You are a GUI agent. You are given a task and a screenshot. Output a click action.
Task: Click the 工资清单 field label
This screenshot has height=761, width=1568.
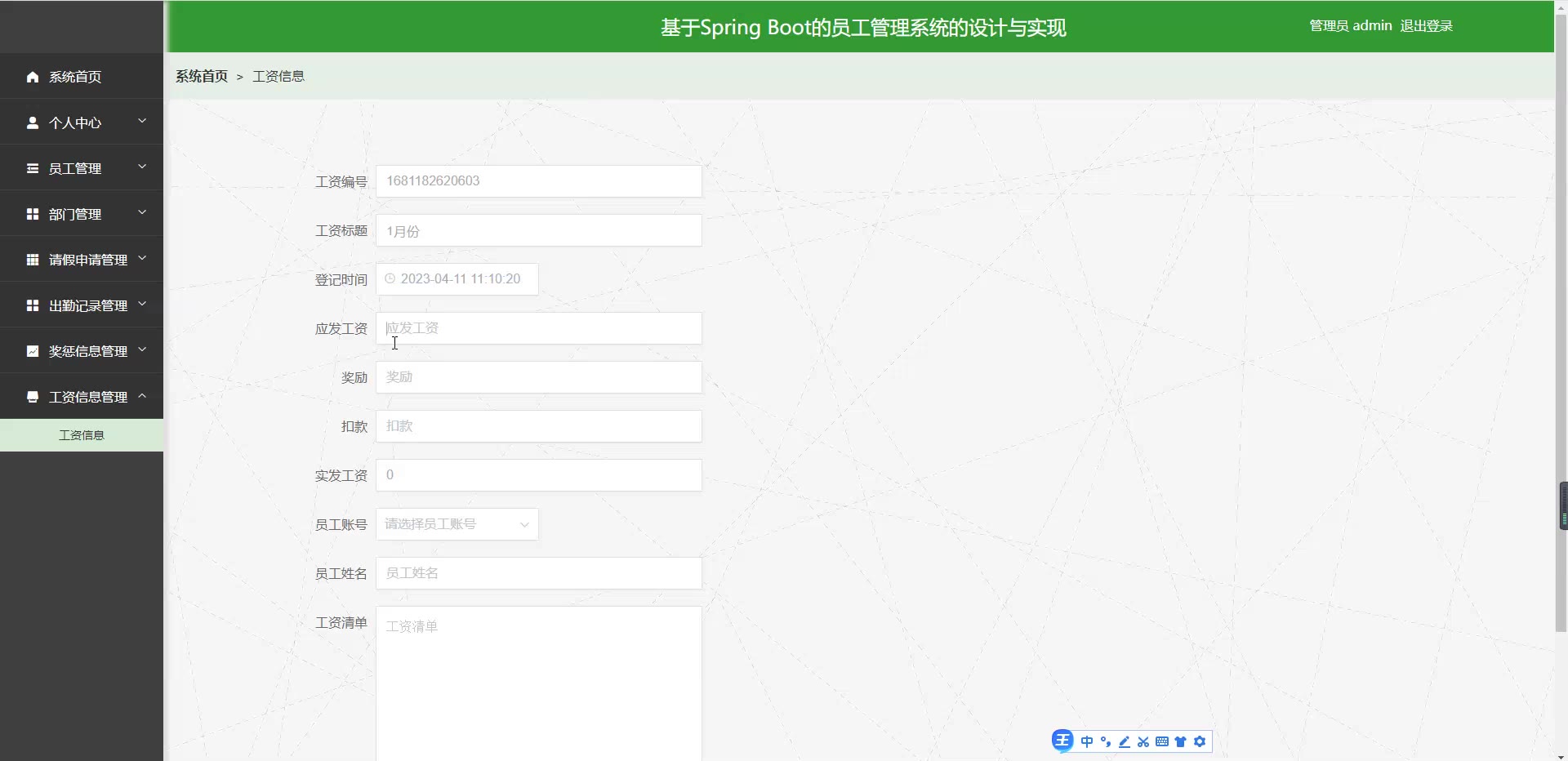pyautogui.click(x=341, y=623)
